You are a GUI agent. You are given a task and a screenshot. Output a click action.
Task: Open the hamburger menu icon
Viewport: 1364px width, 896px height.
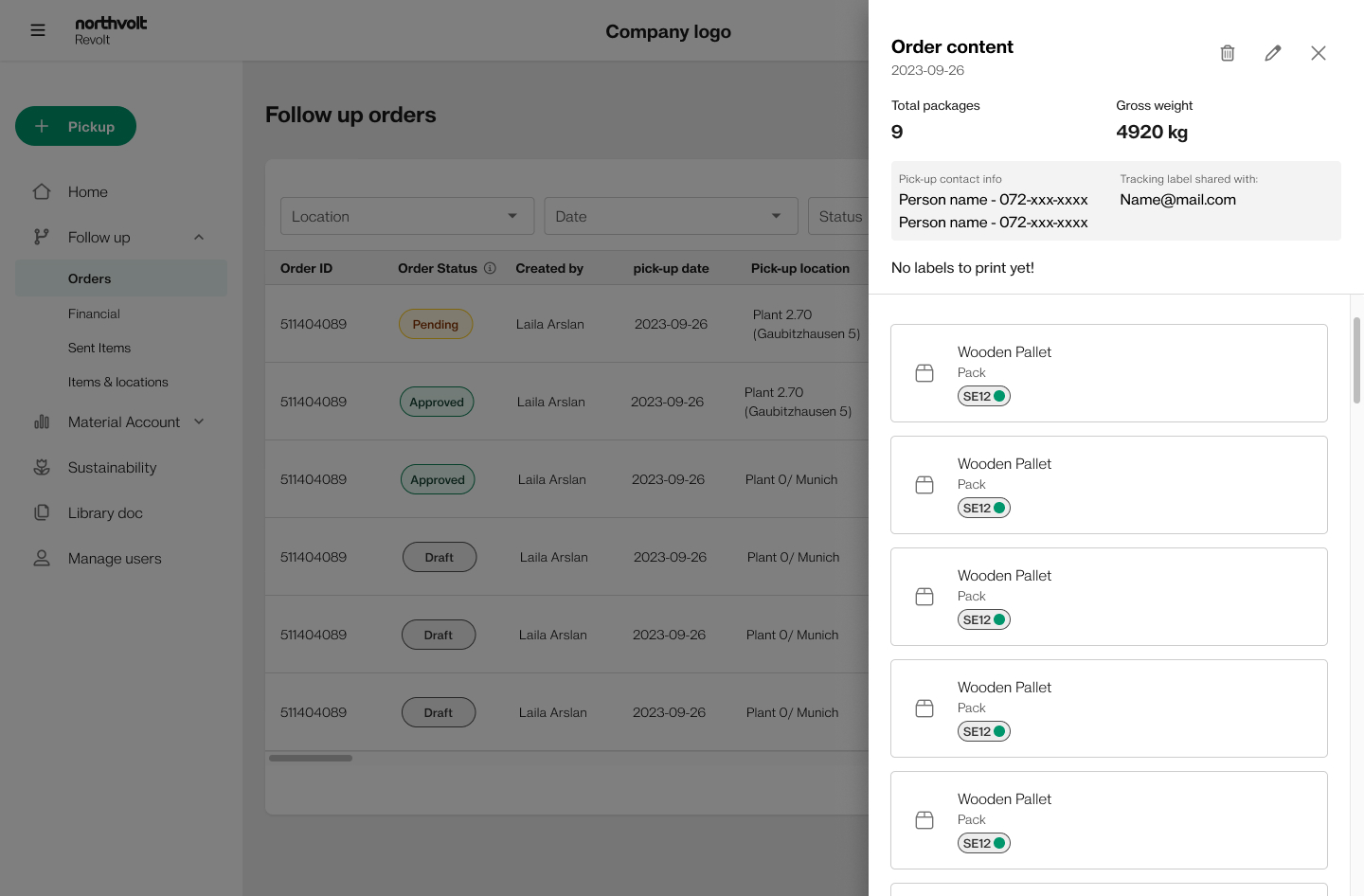point(38,30)
